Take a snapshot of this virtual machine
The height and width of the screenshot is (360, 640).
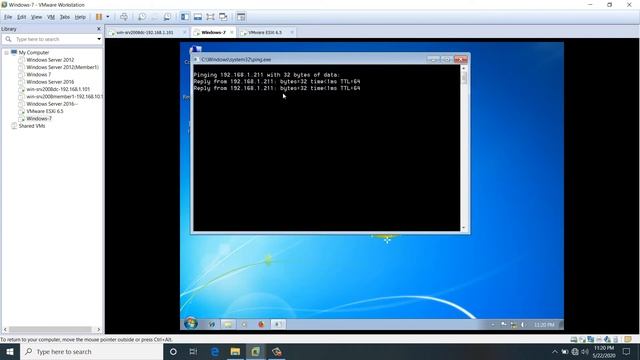coord(142,17)
